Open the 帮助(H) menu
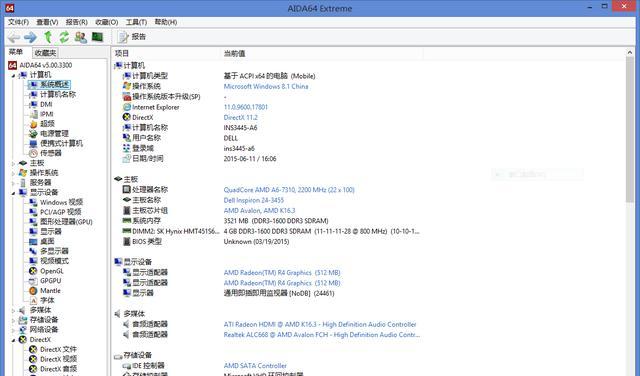This screenshot has height=376, width=640. pos(166,22)
